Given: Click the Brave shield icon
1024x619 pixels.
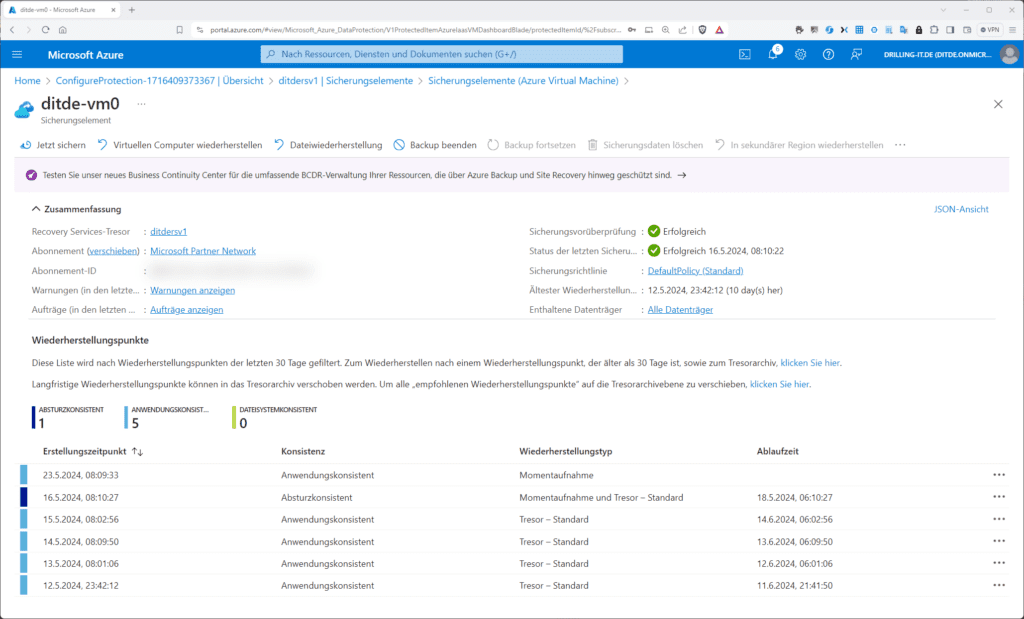Looking at the screenshot, I should tap(703, 29).
